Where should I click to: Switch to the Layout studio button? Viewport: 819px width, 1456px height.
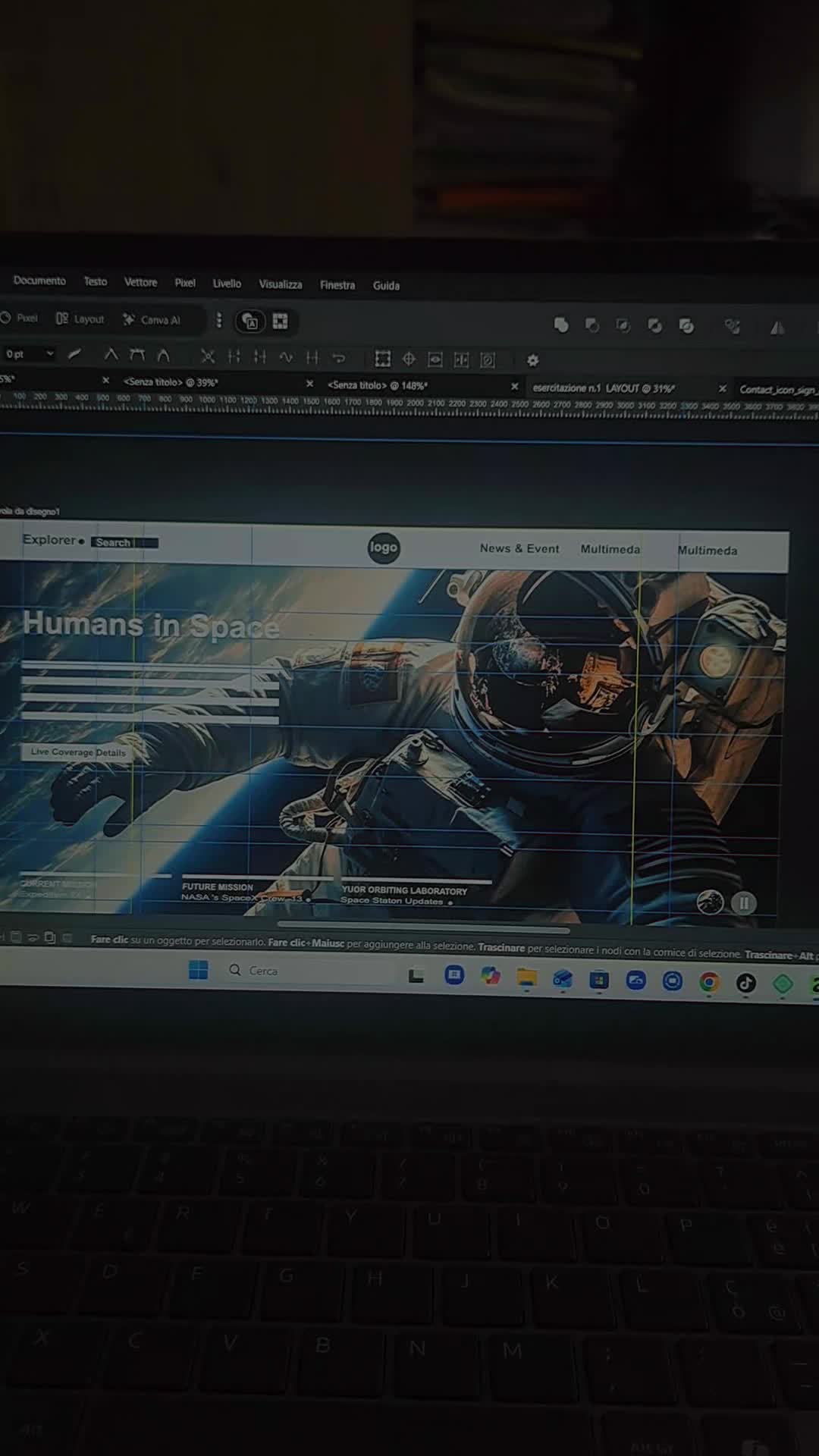[80, 319]
